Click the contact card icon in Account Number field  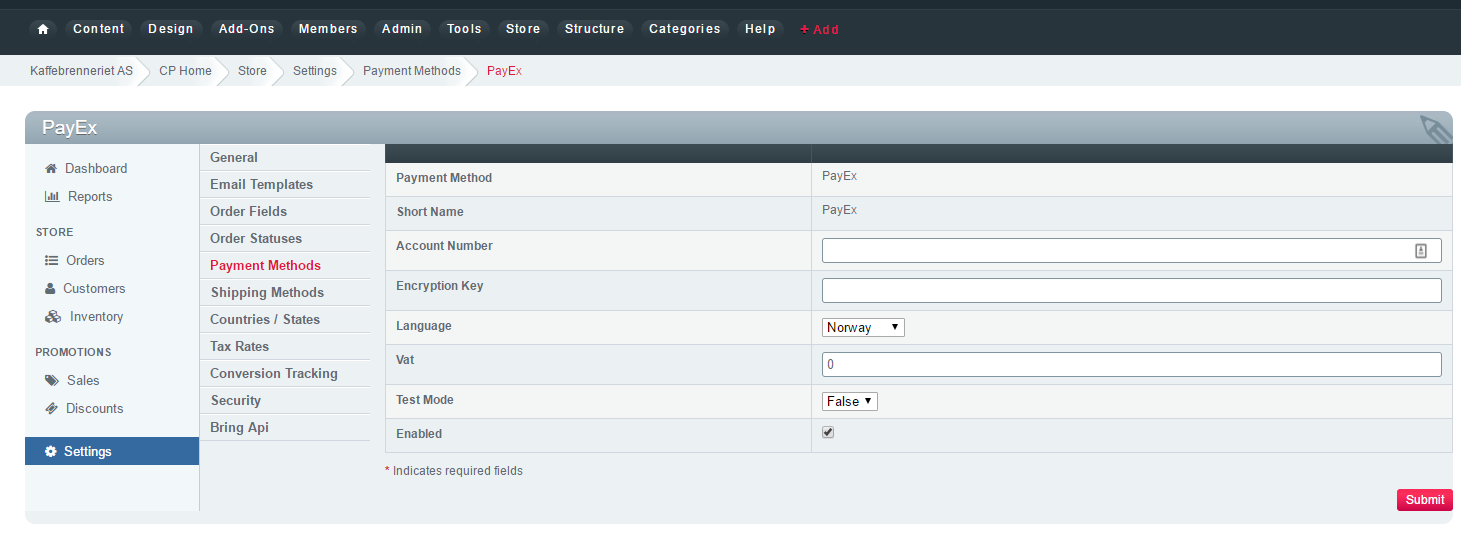click(1421, 251)
